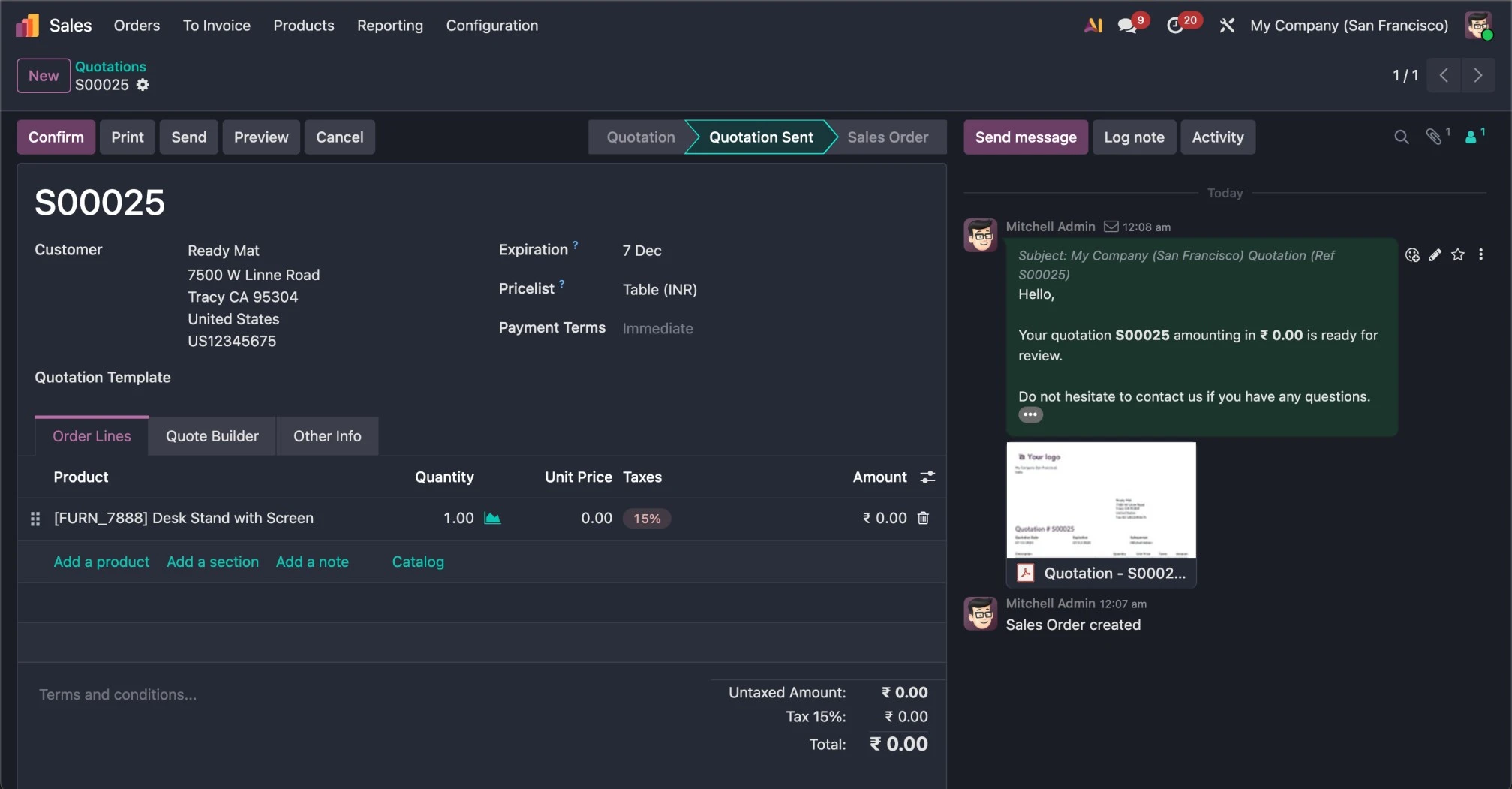This screenshot has width=1512, height=789.
Task: Open the Reporting menu
Action: 389,26
